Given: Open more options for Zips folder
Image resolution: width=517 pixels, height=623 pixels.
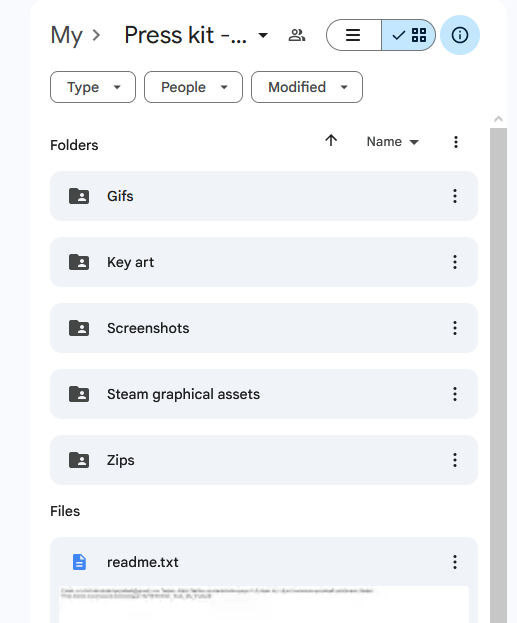Looking at the screenshot, I should click(455, 460).
